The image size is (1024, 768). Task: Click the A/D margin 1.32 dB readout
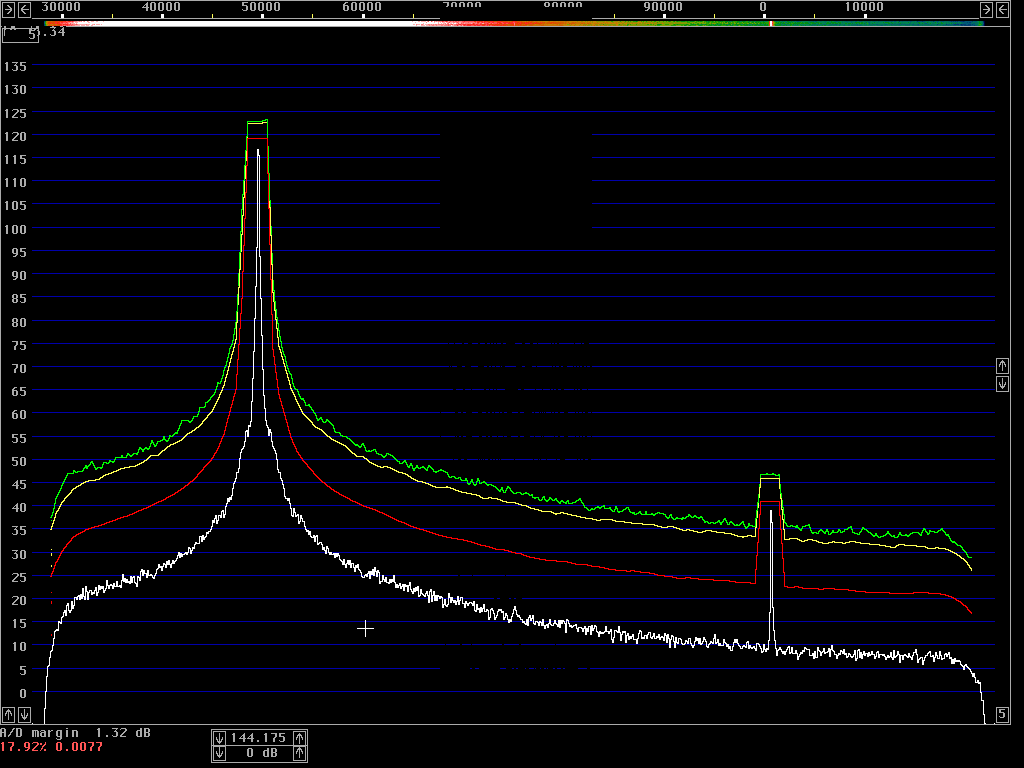tap(75, 733)
